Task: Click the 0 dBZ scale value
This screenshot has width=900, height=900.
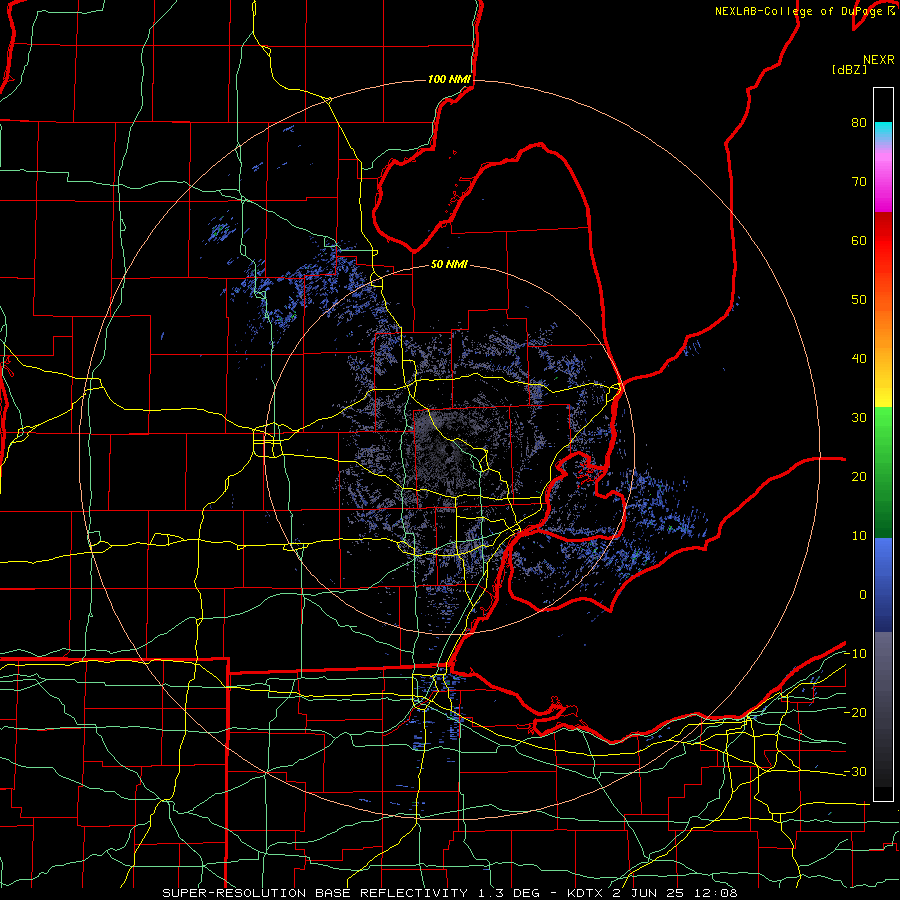Action: 863,595
